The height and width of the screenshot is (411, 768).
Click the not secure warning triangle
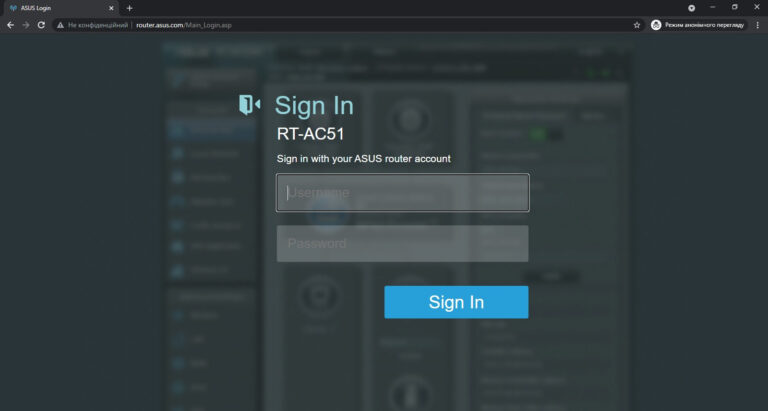(x=60, y=25)
